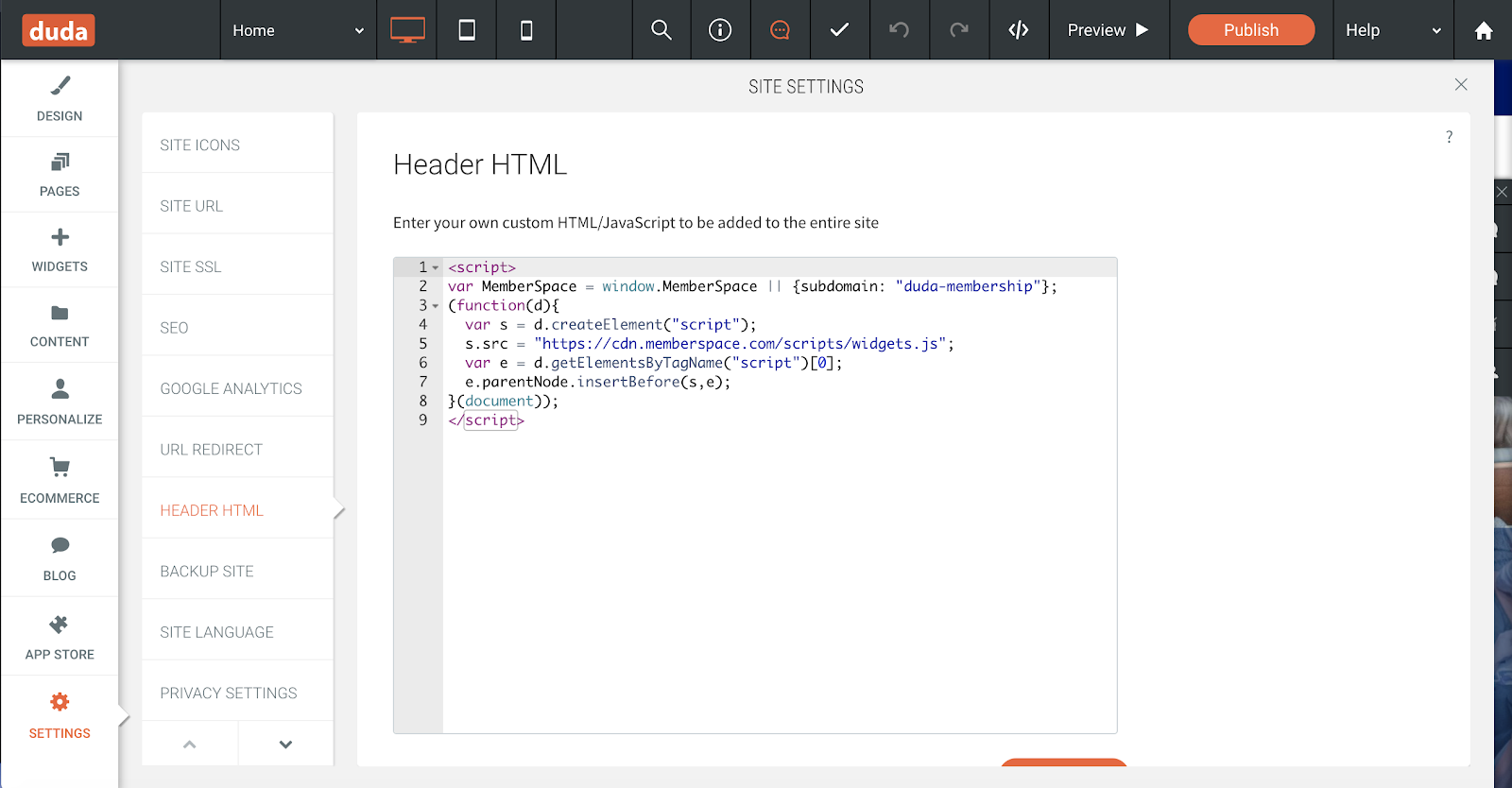Collapse code fold on line 1
The image size is (1512, 788).
pyautogui.click(x=436, y=267)
